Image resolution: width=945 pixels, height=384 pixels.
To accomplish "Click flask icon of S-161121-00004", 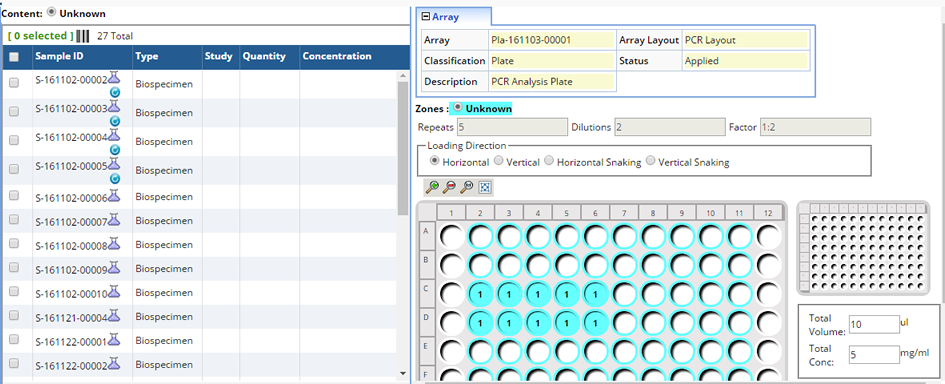I will (x=114, y=315).
